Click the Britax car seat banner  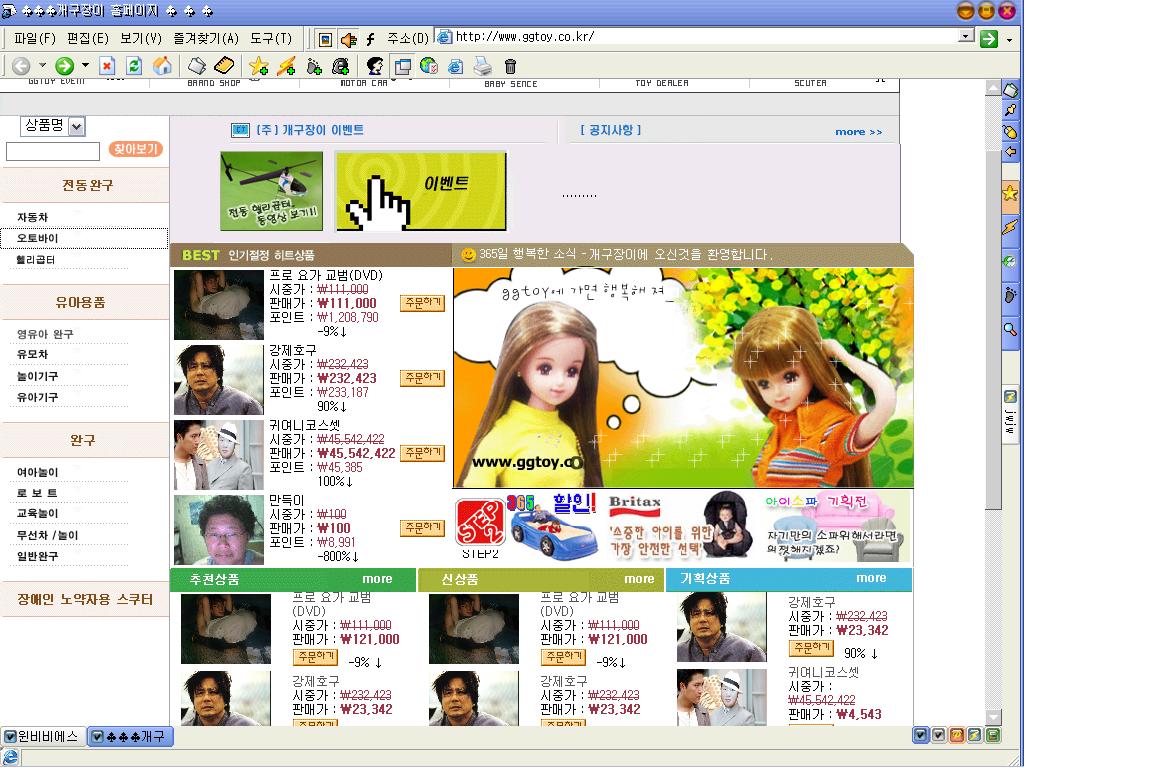pyautogui.click(x=680, y=525)
